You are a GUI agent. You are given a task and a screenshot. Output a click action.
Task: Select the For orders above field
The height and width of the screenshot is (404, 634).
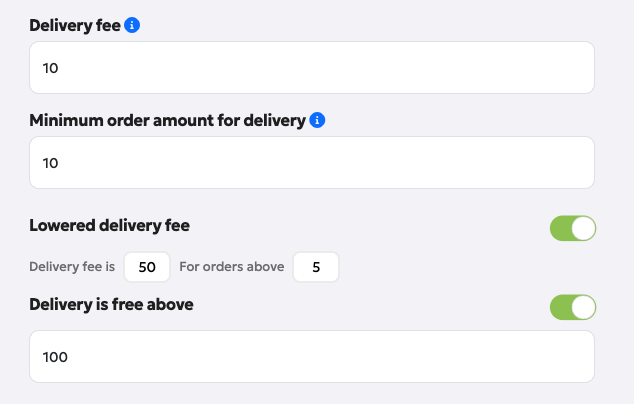(x=316, y=267)
